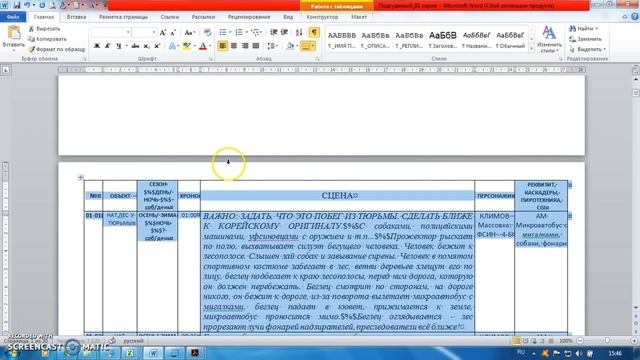Click the Sort (A-Z) icon
640x360 pixels.
point(299,32)
